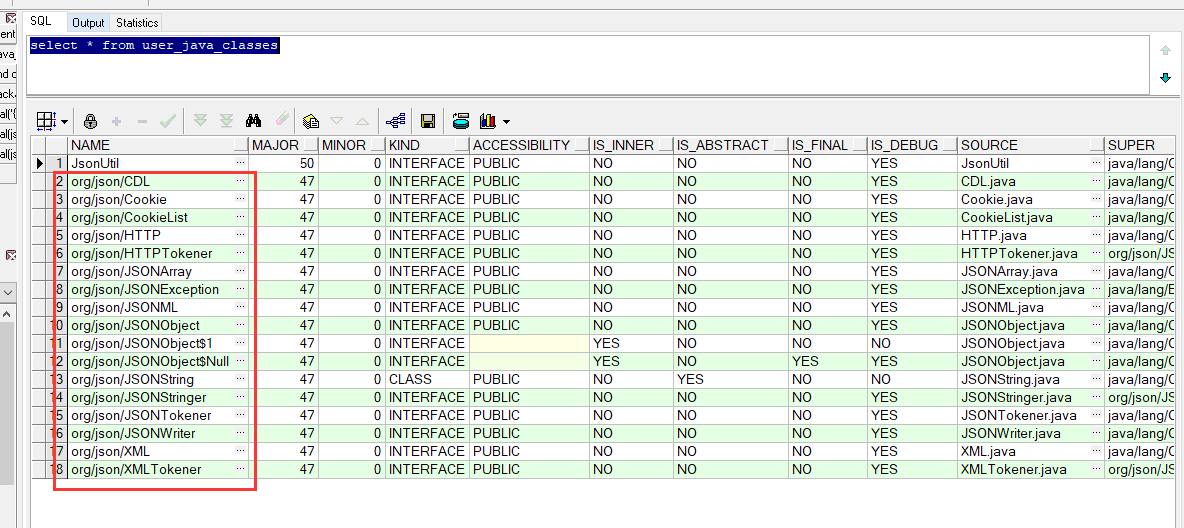Click the post changes checkmark icon

[168, 121]
